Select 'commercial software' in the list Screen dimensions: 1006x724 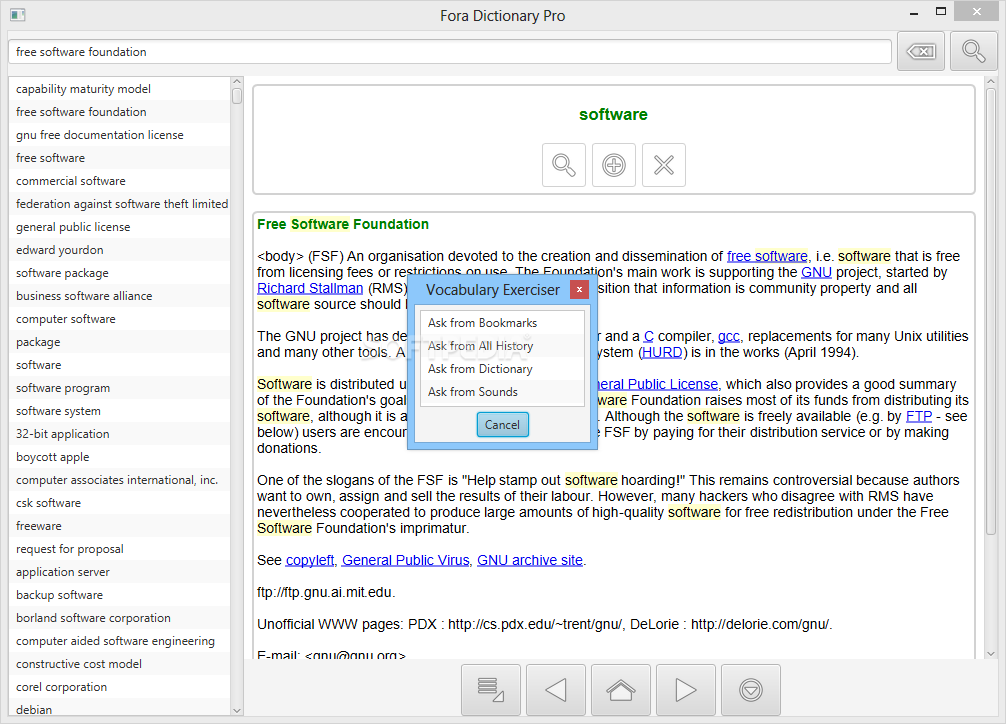coord(120,181)
